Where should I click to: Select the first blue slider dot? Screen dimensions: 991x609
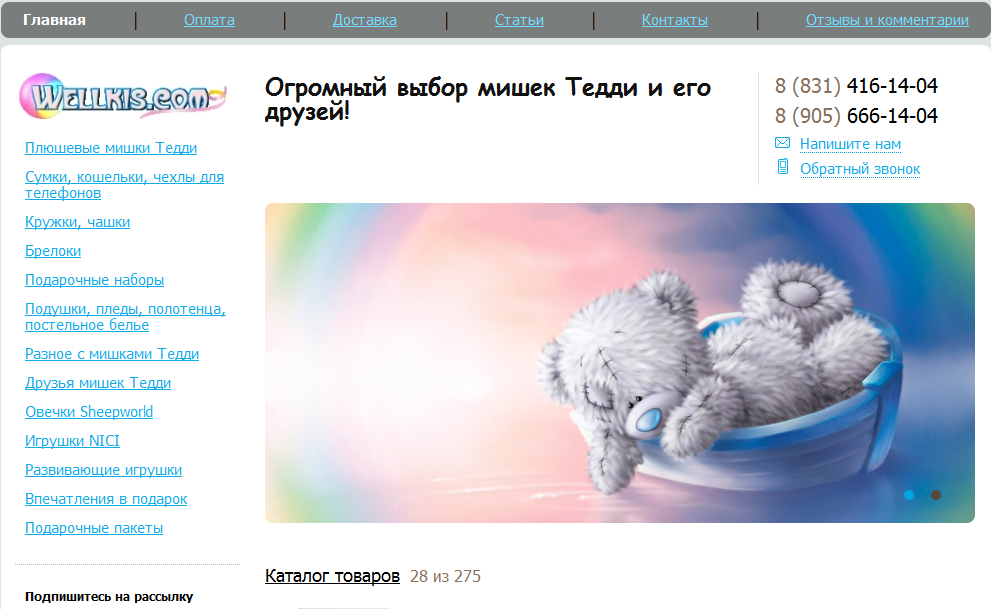[x=909, y=495]
